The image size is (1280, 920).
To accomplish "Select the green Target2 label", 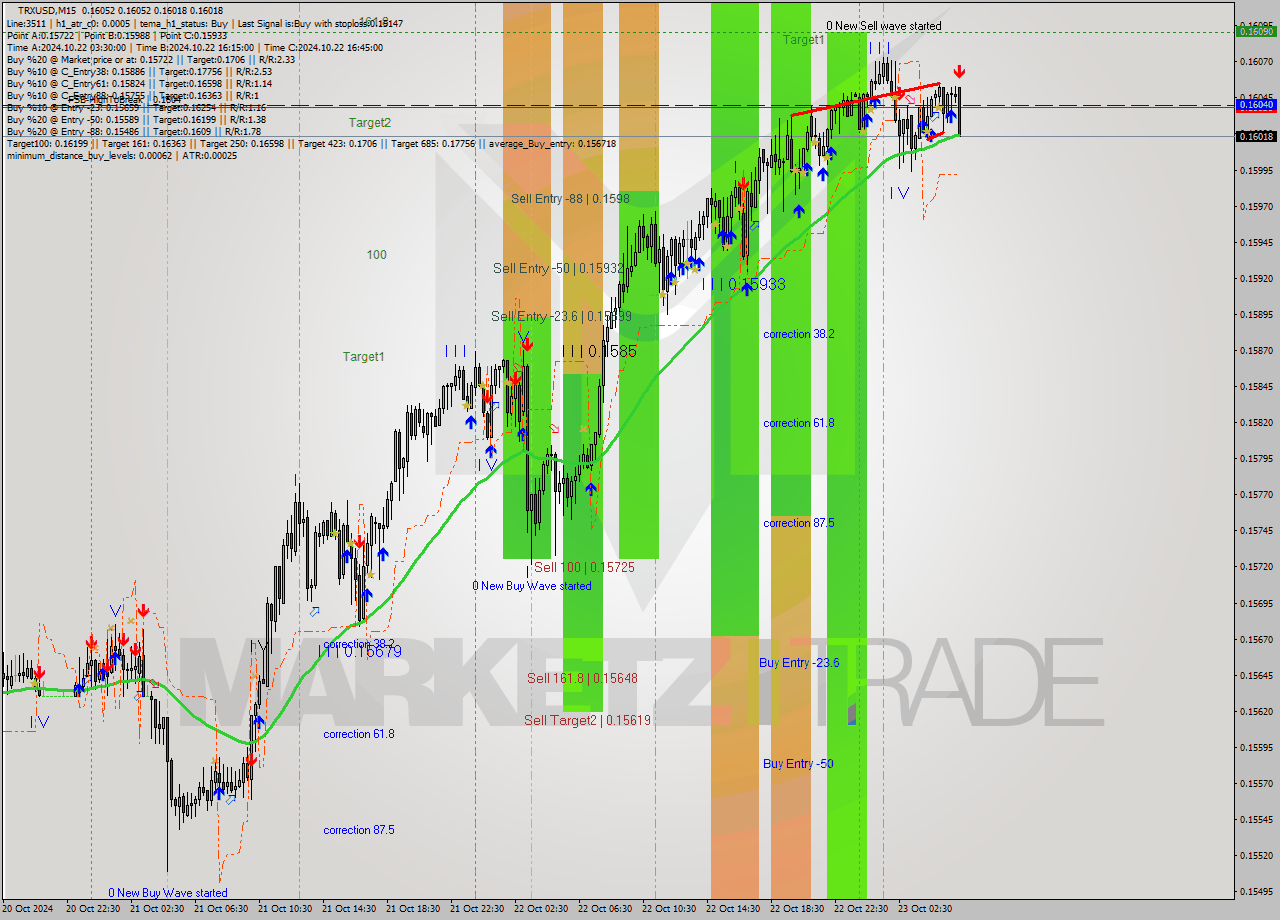I will tap(370, 122).
